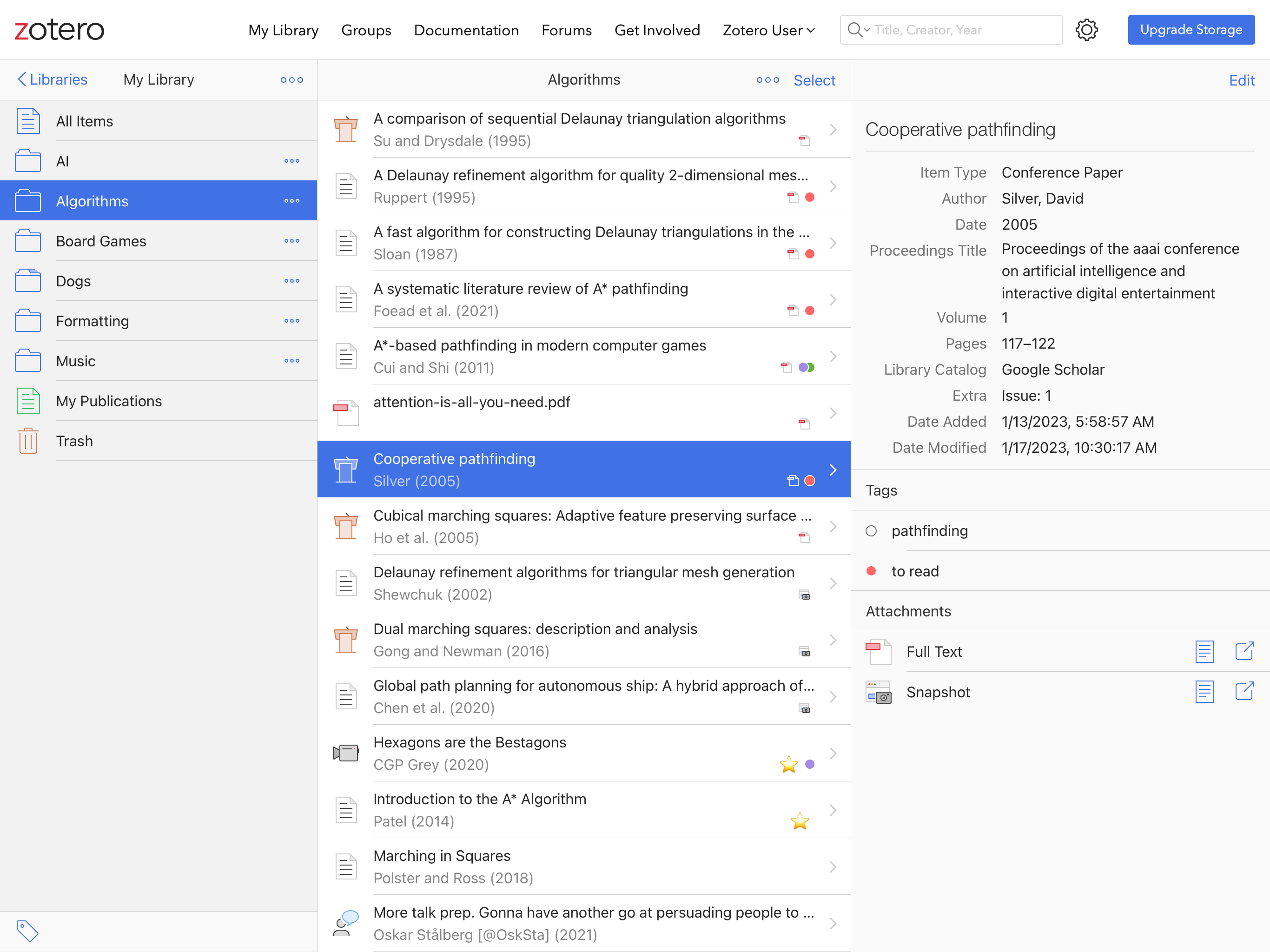Click the Trash icon in sidebar
The image size is (1270, 952).
(x=28, y=441)
